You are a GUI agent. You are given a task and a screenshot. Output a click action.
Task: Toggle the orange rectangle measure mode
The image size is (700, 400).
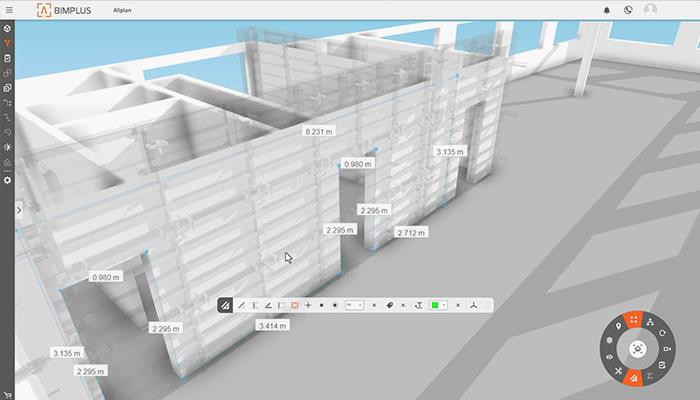click(294, 304)
